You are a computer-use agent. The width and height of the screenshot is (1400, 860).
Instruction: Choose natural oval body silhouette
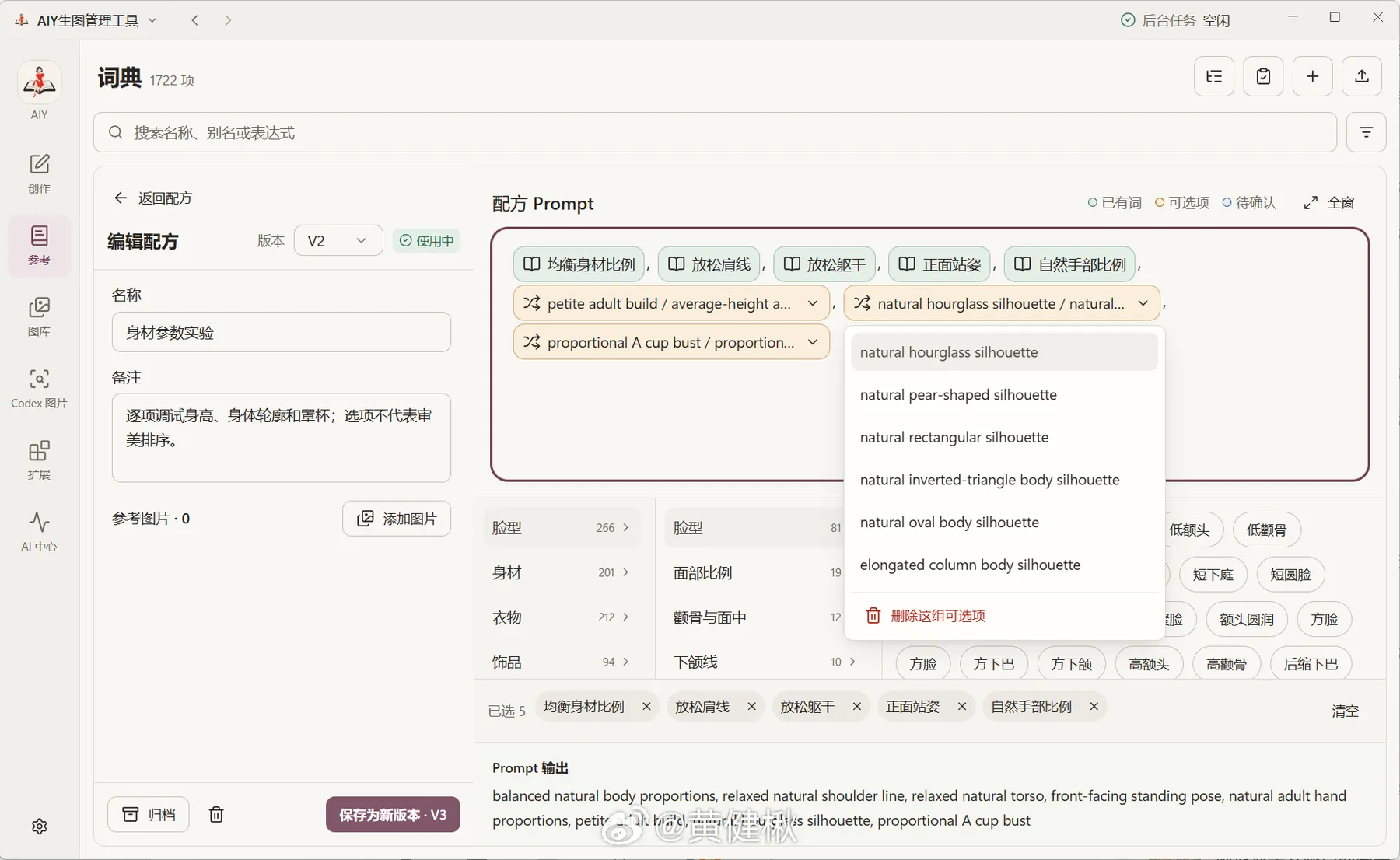coord(1004,523)
